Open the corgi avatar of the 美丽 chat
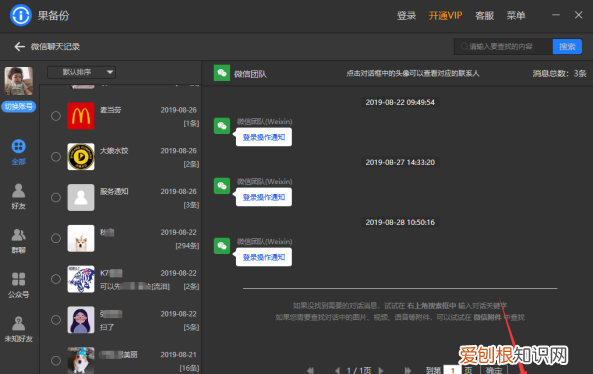 [x=81, y=360]
